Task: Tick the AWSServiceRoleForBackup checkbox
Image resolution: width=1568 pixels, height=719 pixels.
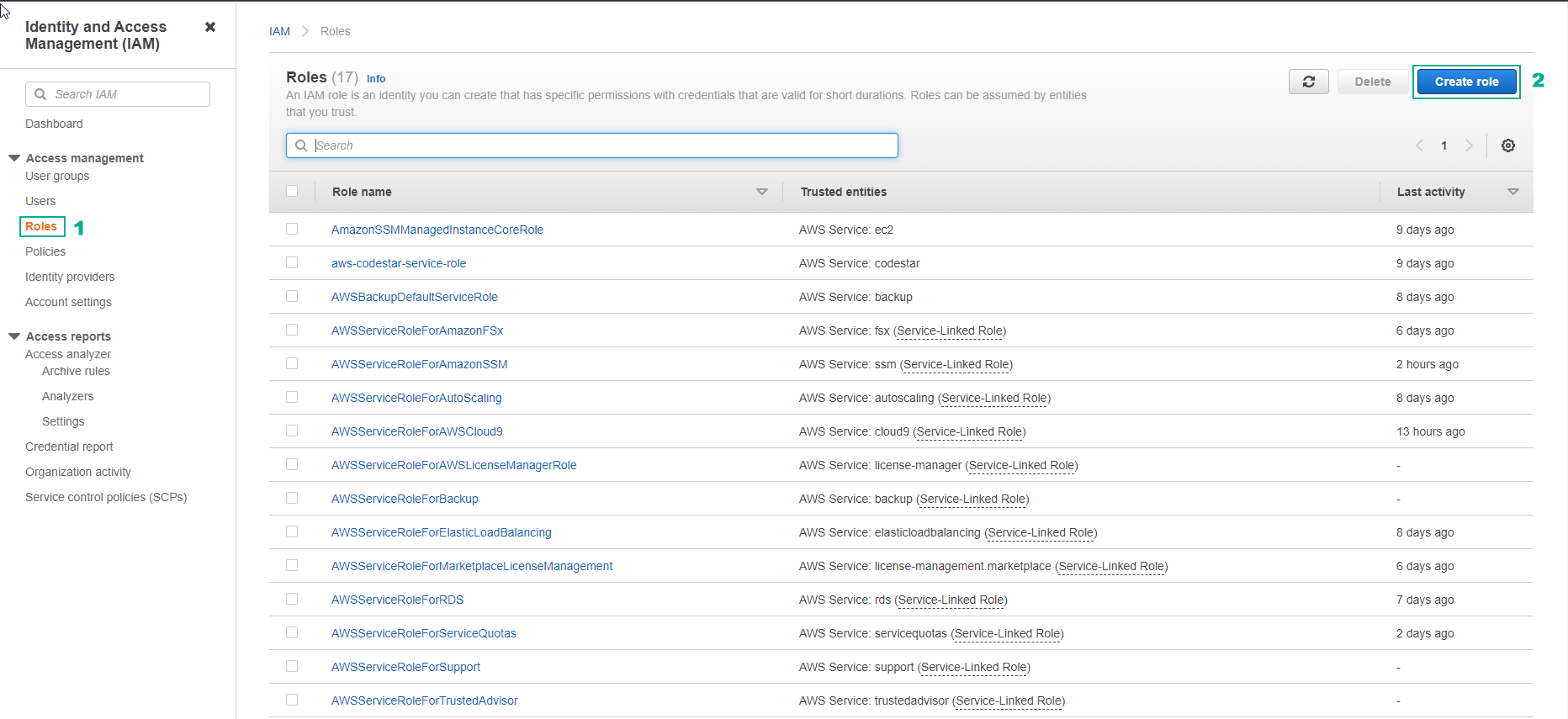Action: pyautogui.click(x=292, y=498)
